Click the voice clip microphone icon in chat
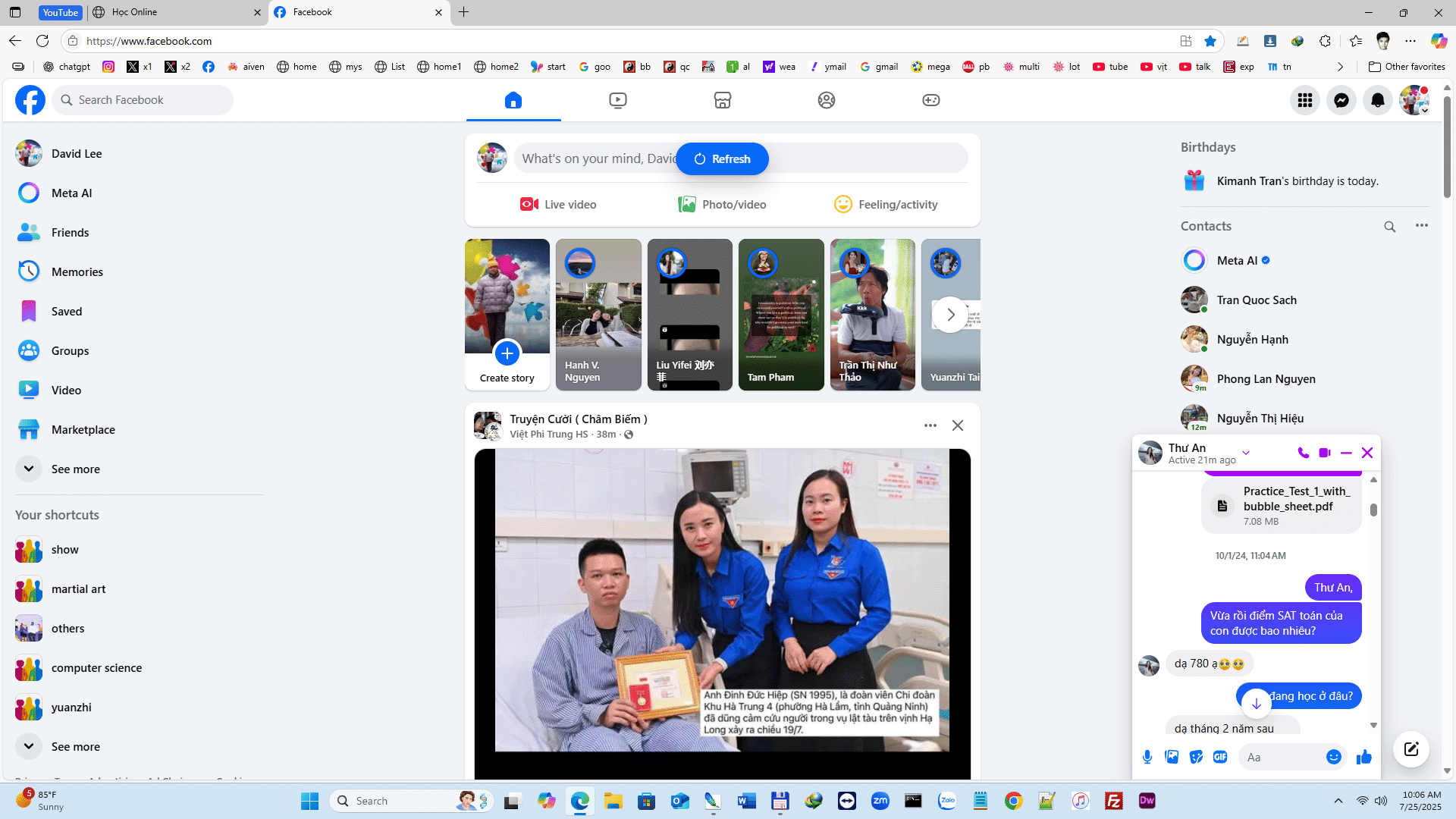The image size is (1456, 819). 1147,757
